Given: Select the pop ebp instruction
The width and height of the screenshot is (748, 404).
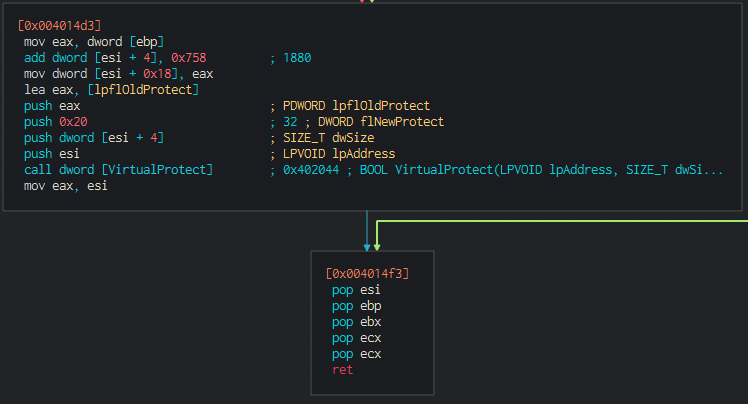Looking at the screenshot, I should [356, 306].
